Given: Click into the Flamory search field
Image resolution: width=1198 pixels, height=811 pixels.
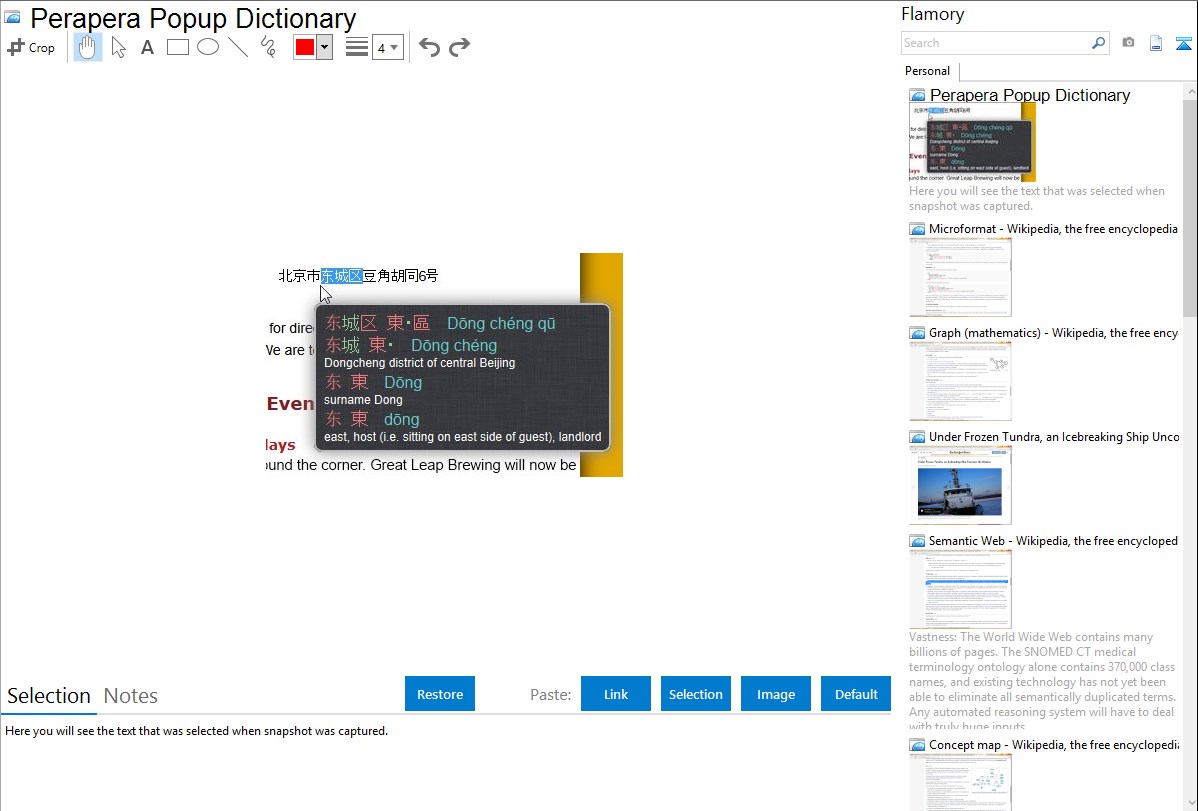Looking at the screenshot, I should tap(996, 43).
